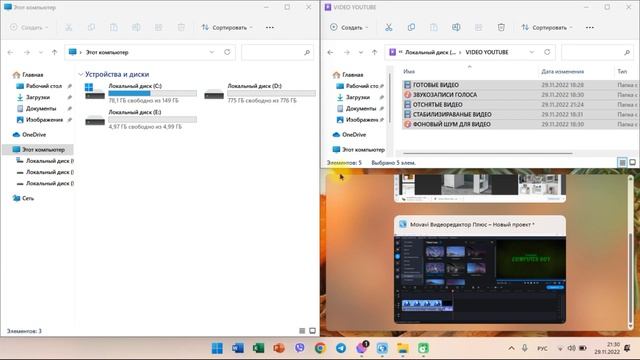Refresh the VIDEO YOUTUBE folder

(547, 52)
